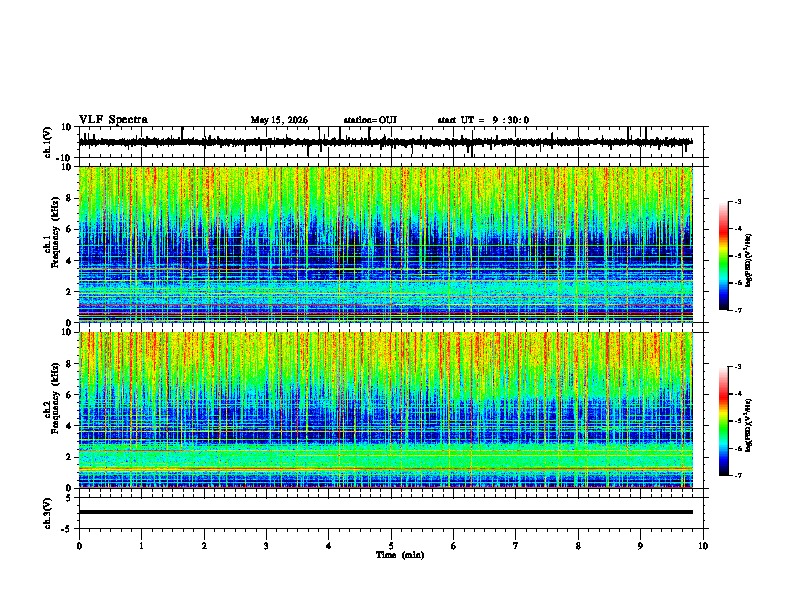Click the green 2 kHz band in ch.2 spectrogram
The image size is (792, 612).
[x=385, y=458]
